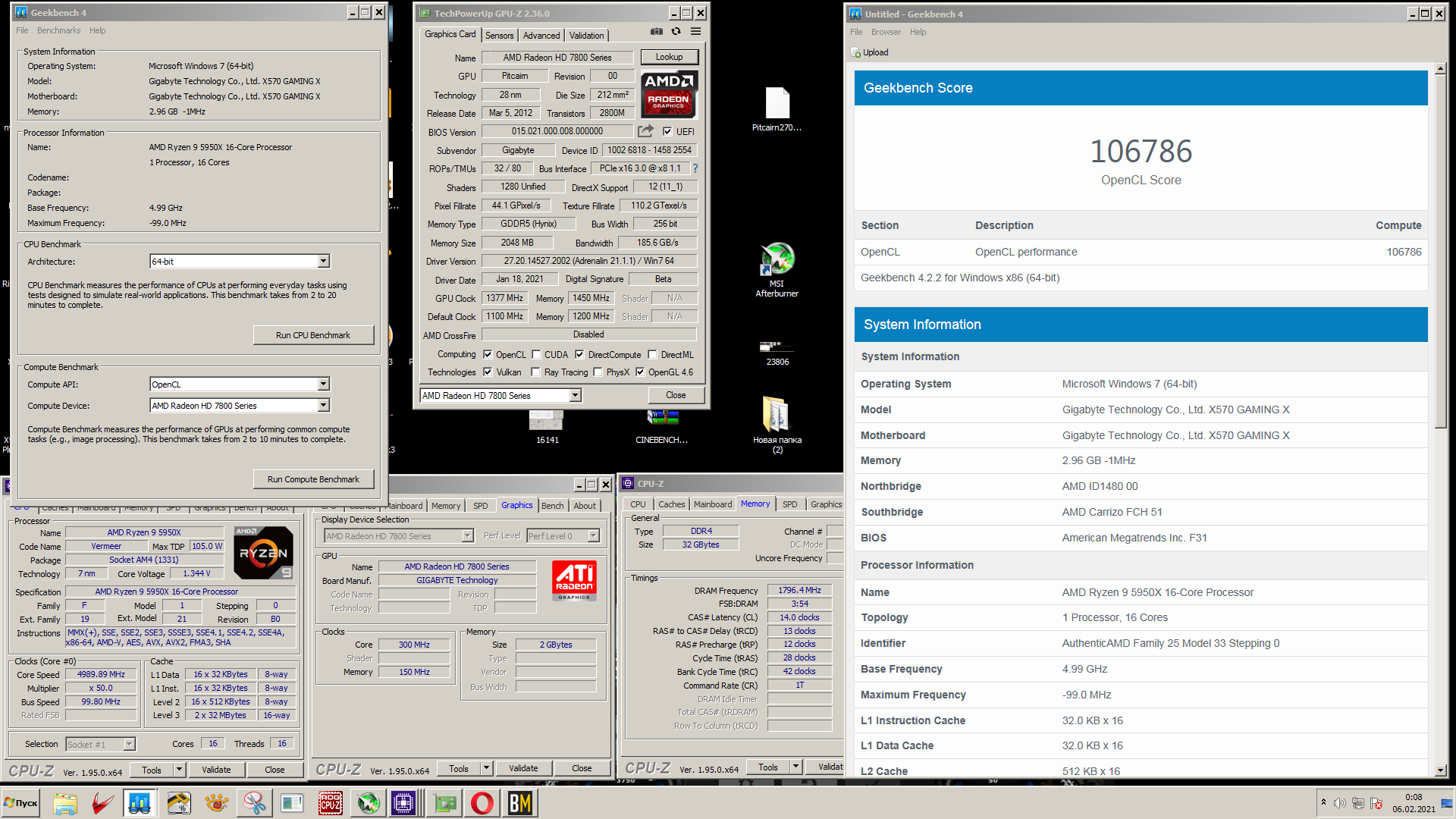
Task: Click the ATI Radeon logo in CPU-Z Graphics
Action: tap(574, 581)
